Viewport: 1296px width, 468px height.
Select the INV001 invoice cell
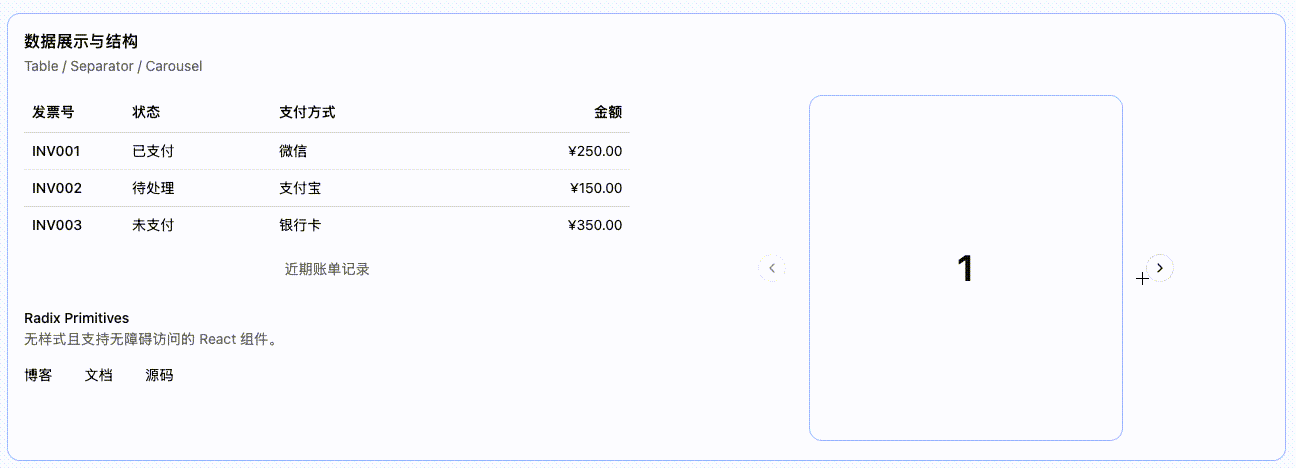coord(56,152)
